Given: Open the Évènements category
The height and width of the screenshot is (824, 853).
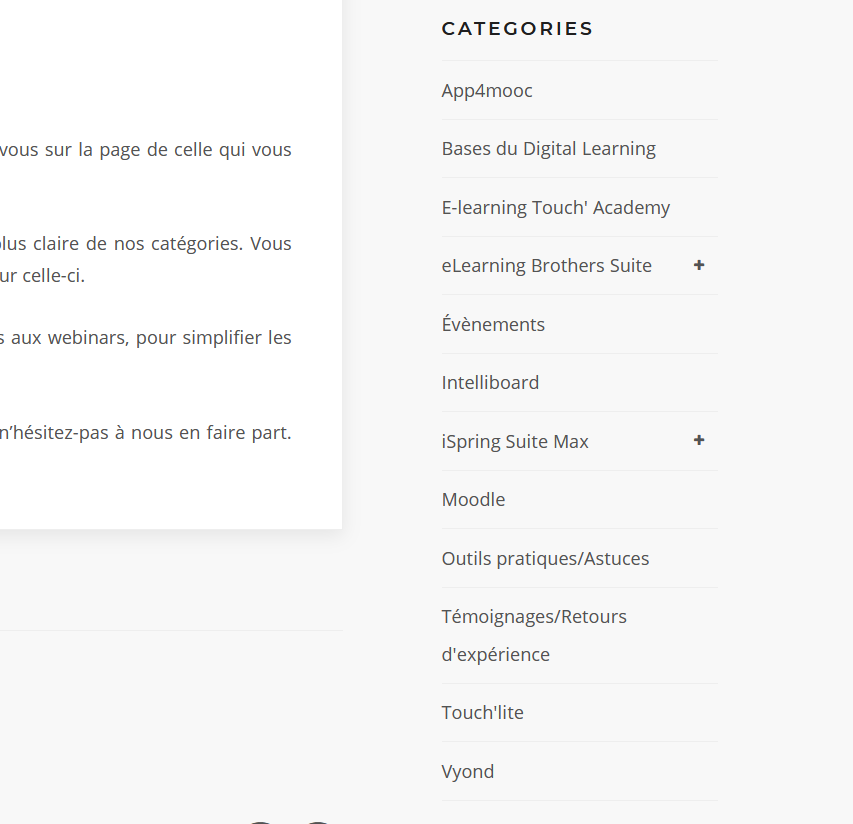Looking at the screenshot, I should click(493, 325).
